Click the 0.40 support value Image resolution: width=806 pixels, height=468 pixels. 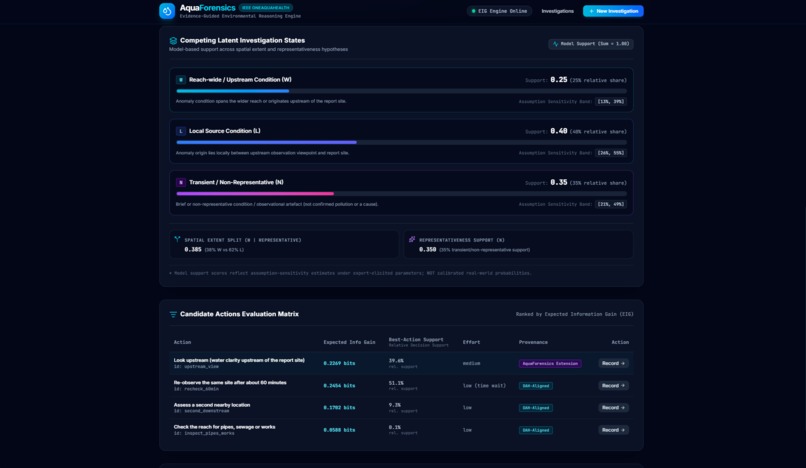click(x=559, y=131)
